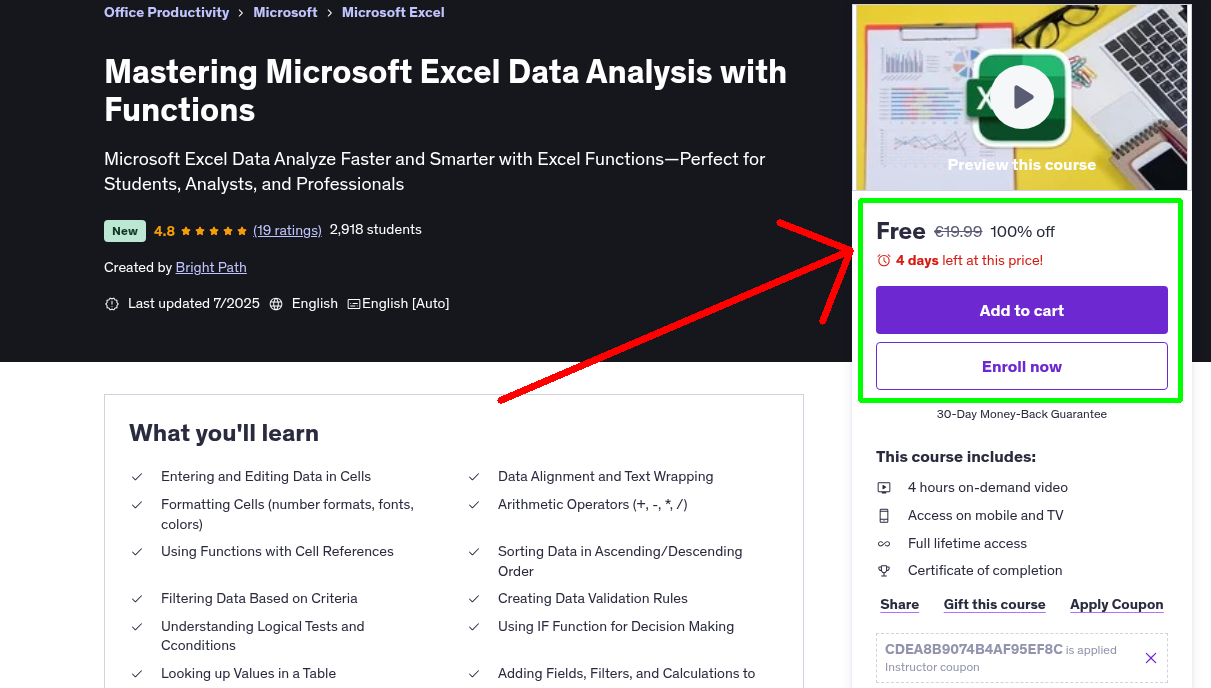Click checkmark beside Creating Data Validation Rules
The height and width of the screenshot is (688, 1211).
click(475, 599)
